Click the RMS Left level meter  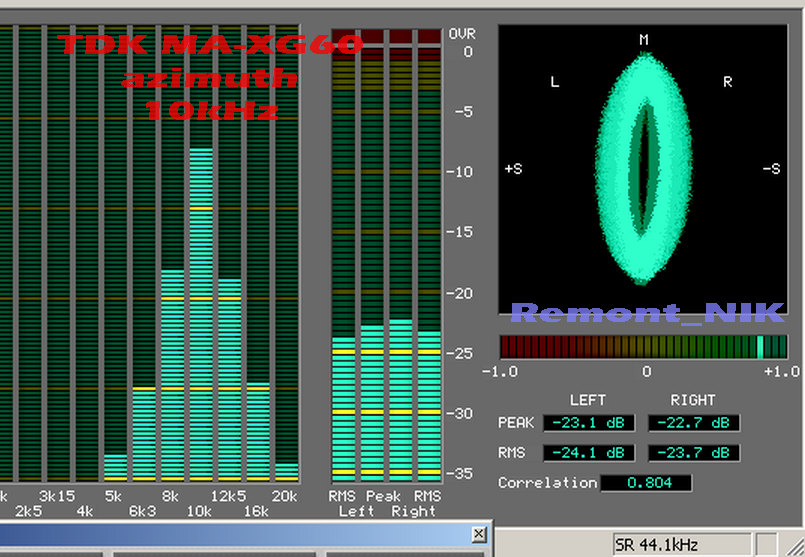coord(344,400)
